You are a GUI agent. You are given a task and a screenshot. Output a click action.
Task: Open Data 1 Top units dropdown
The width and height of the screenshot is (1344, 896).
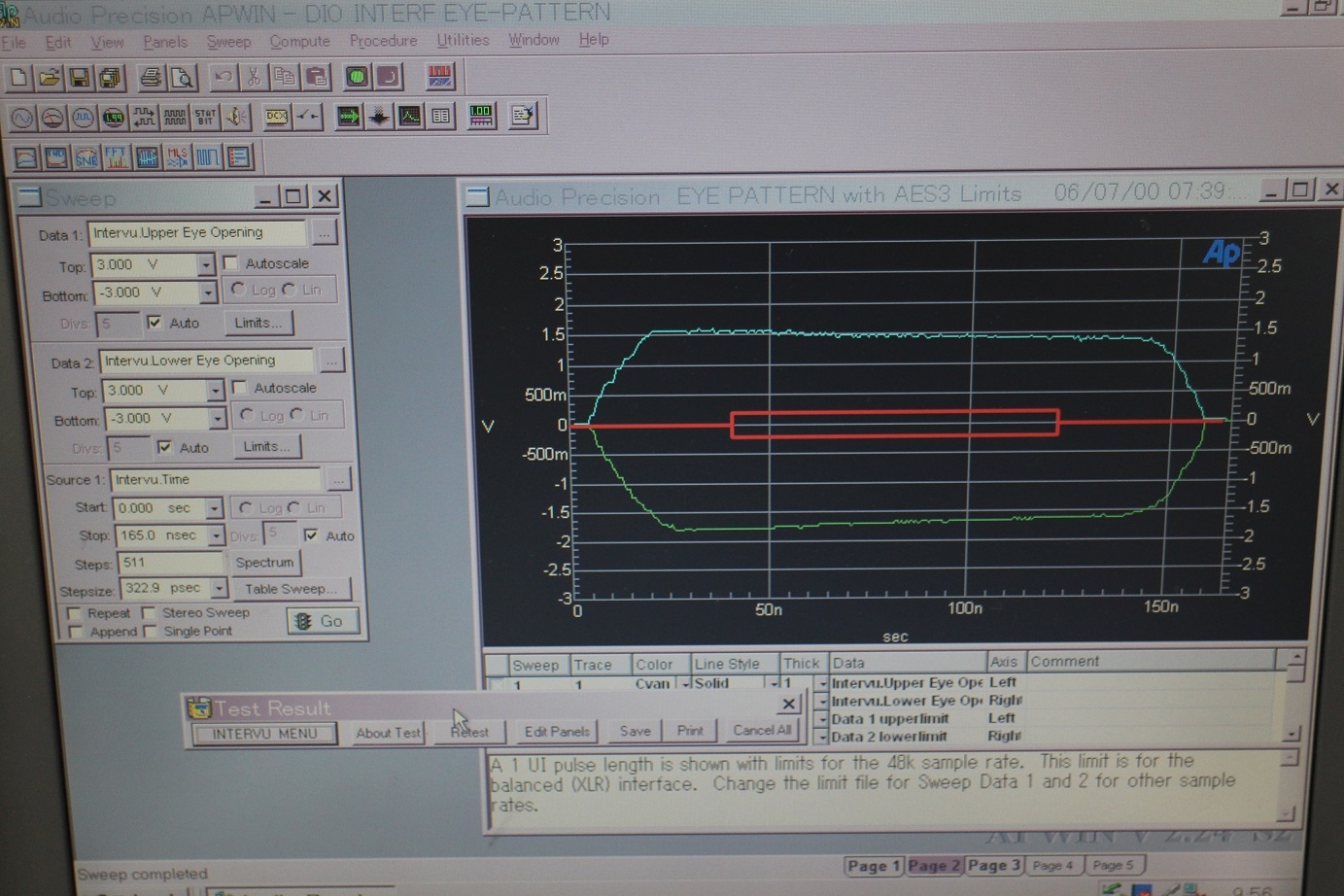pos(205,264)
